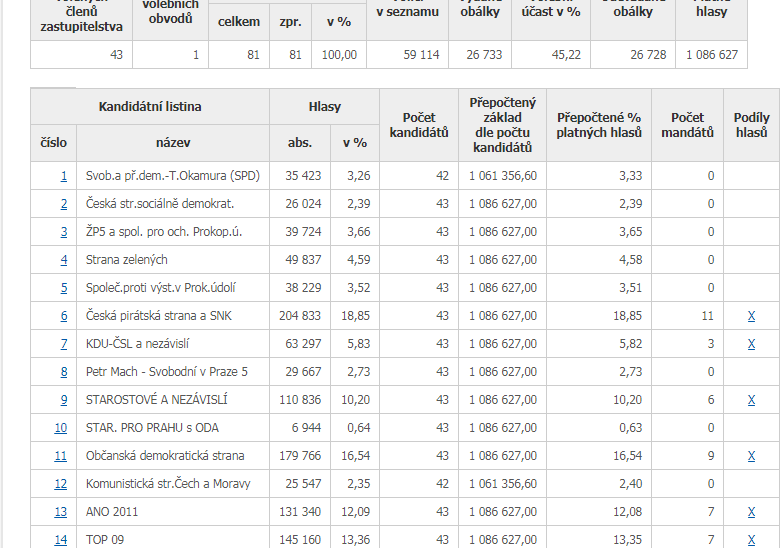783x548 pixels.
Task: Show vote shares X for ANO 2011
Action: click(x=751, y=512)
